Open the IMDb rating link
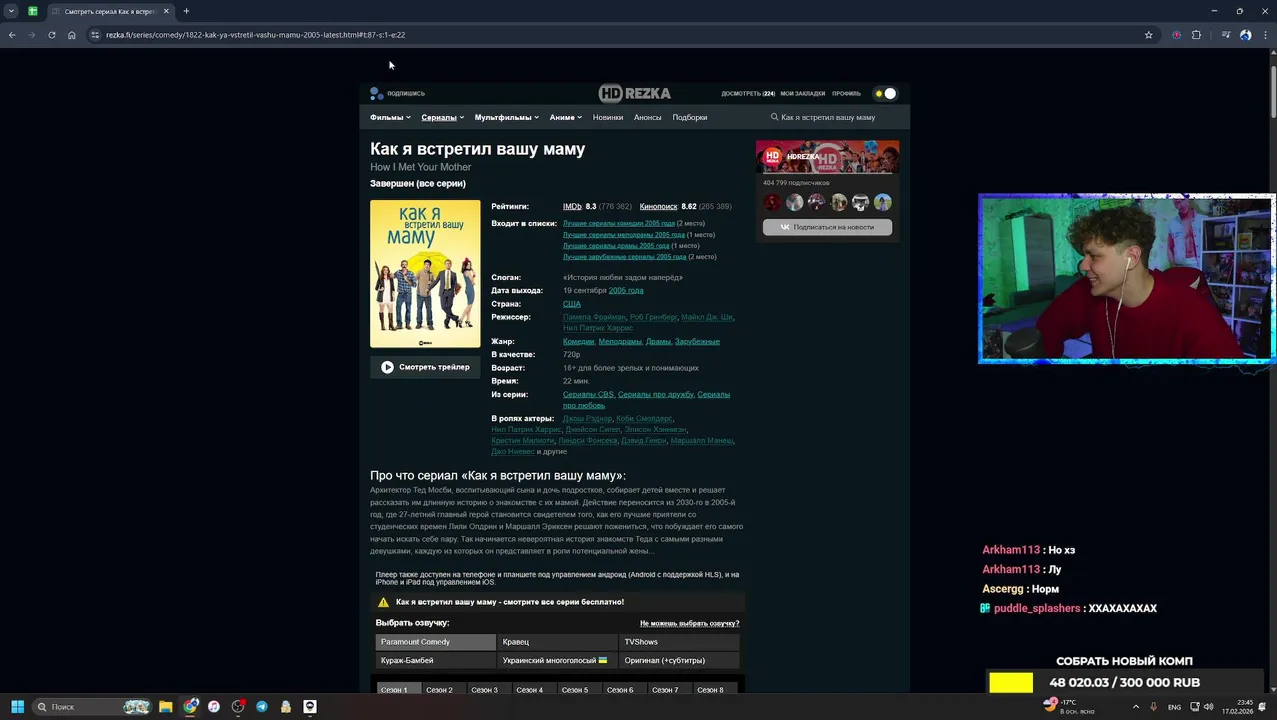 point(572,206)
